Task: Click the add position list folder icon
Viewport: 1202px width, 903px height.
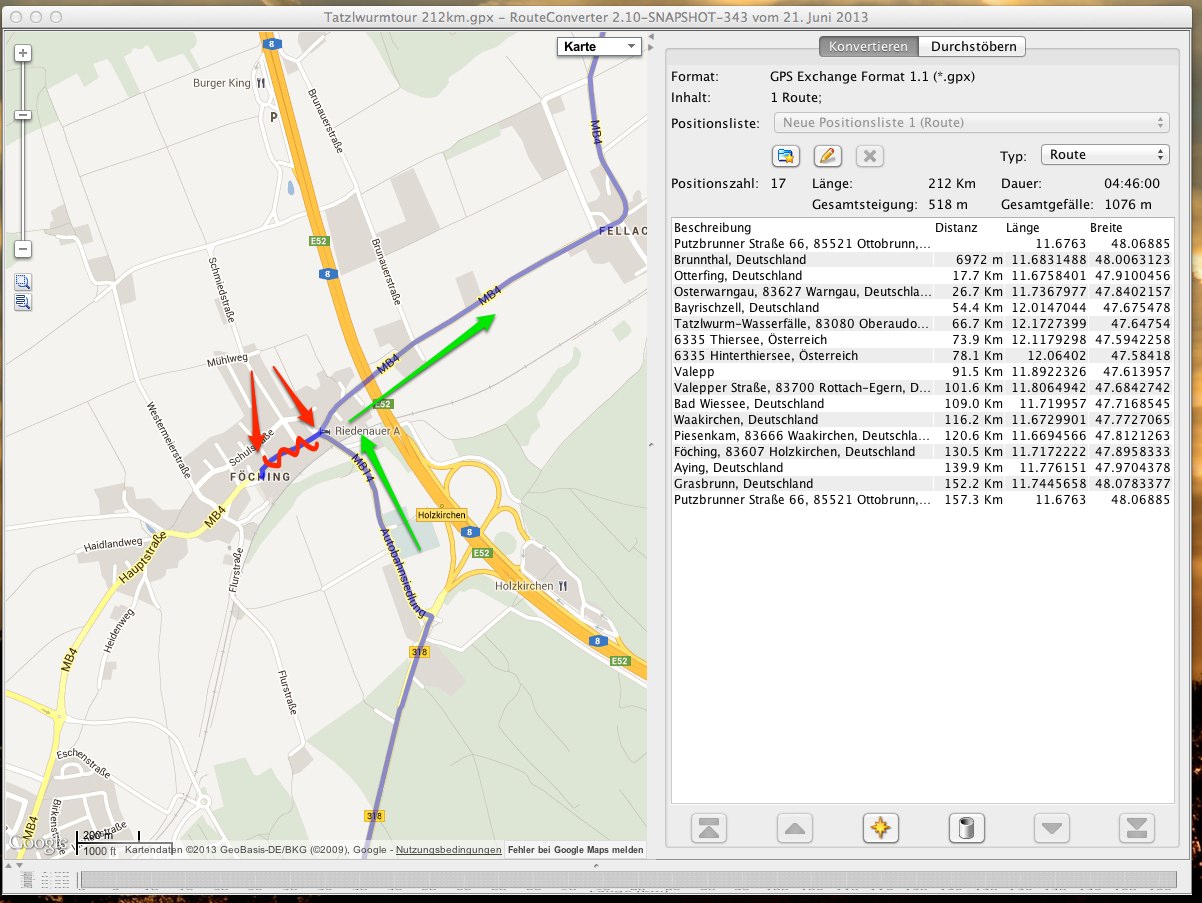Action: click(786, 156)
